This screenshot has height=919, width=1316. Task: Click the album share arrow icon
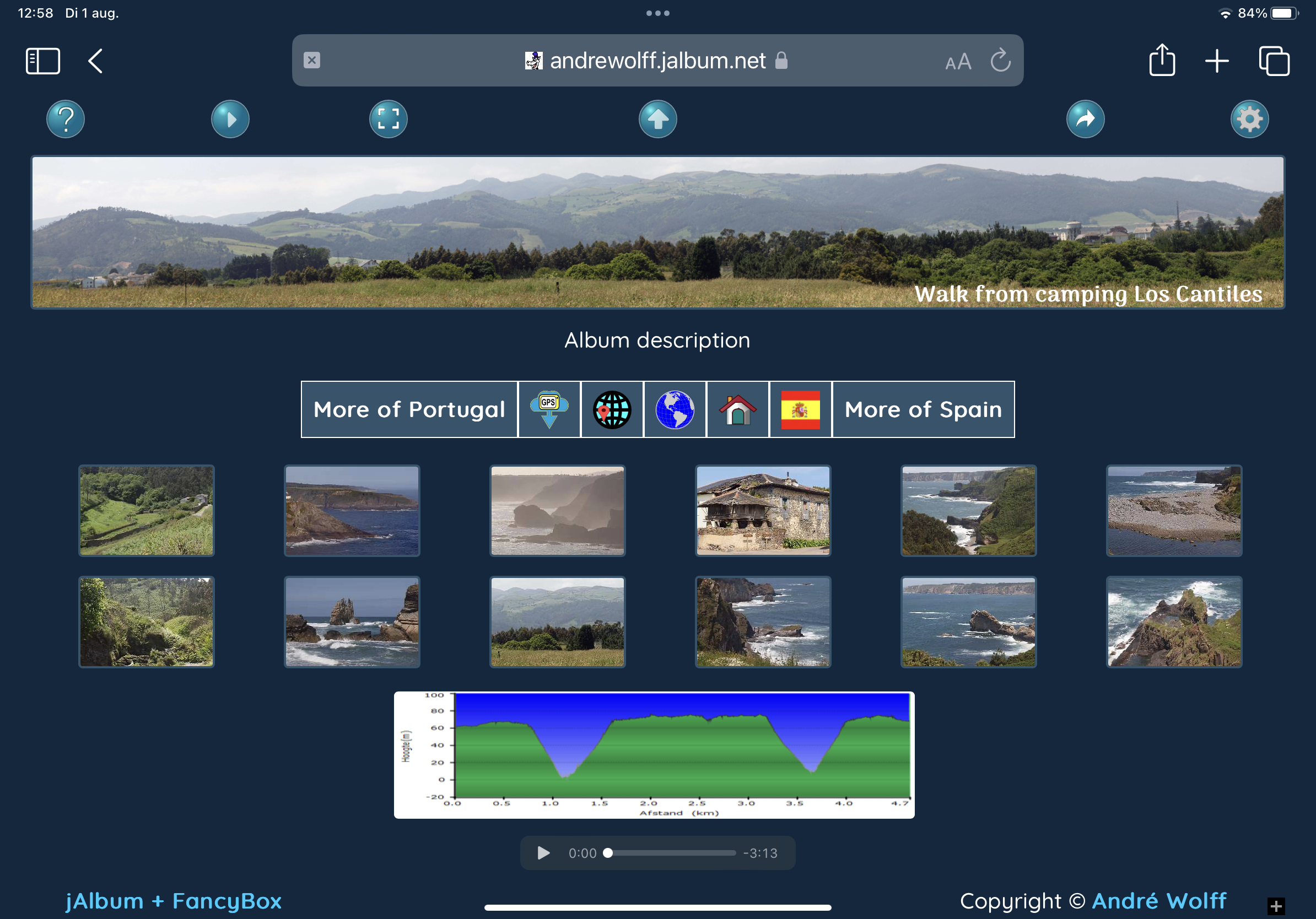tap(1085, 119)
